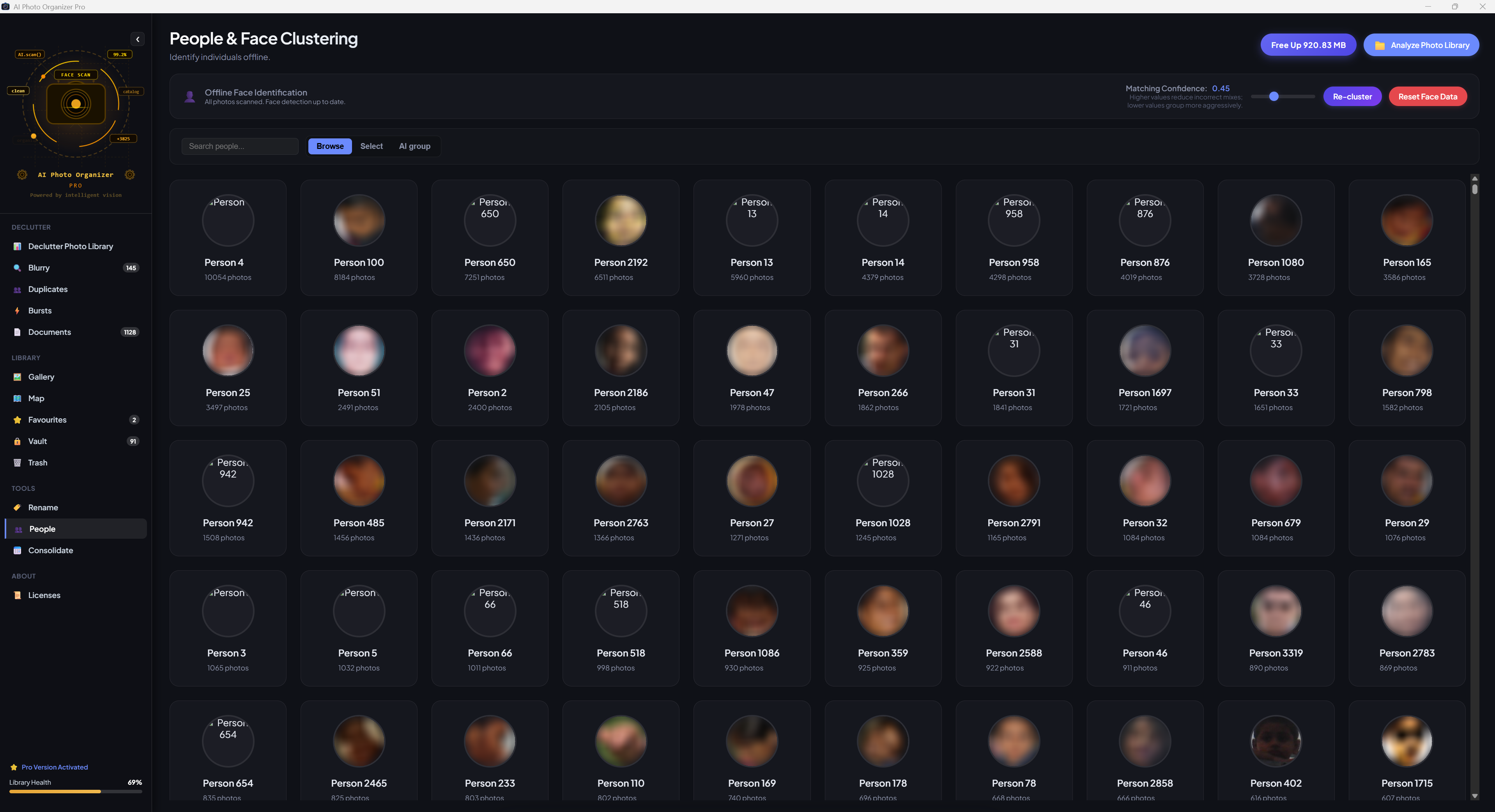The height and width of the screenshot is (812, 1495).
Task: Switch to Browse mode tab
Action: coord(330,146)
